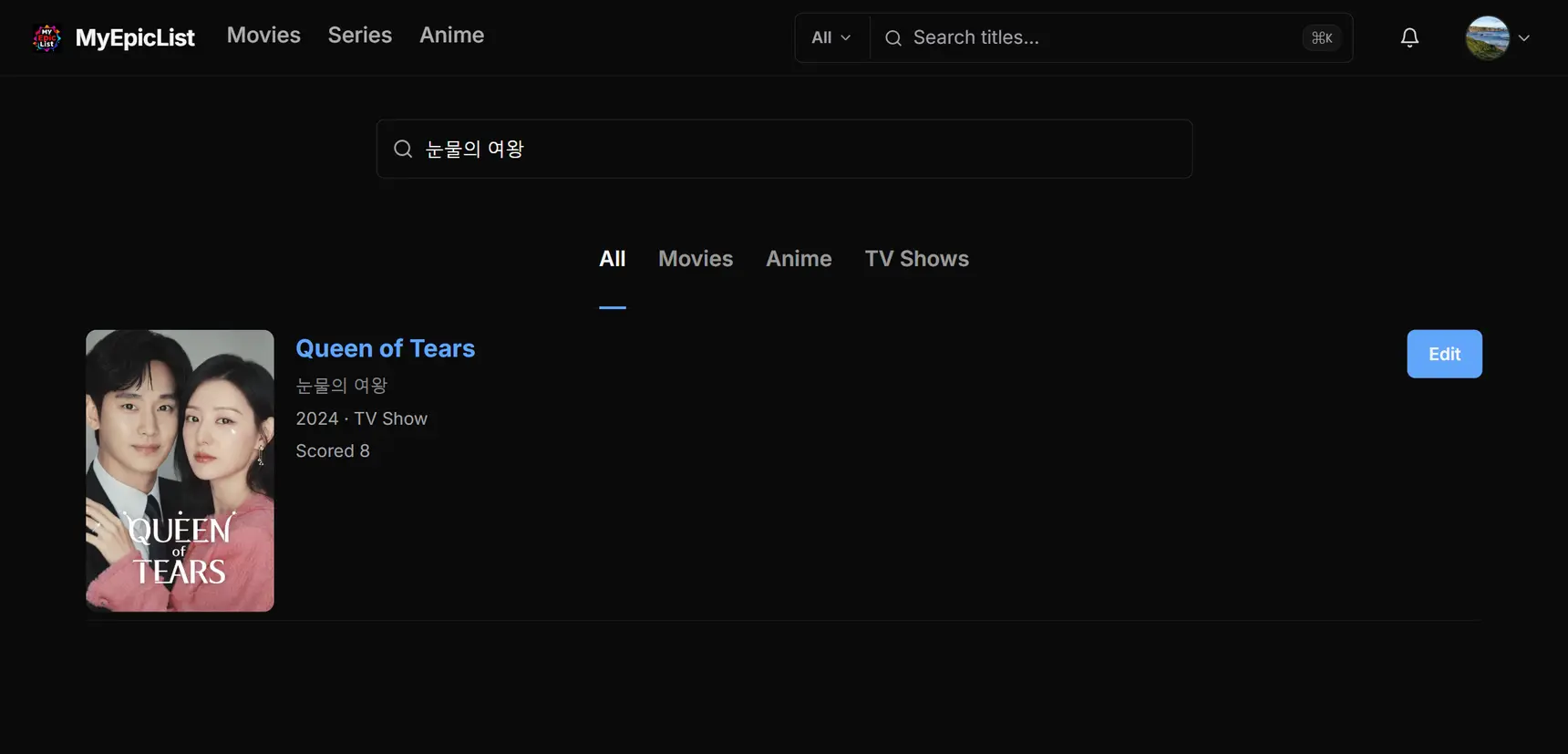Click the magnifier icon in top search bar

pos(893,38)
